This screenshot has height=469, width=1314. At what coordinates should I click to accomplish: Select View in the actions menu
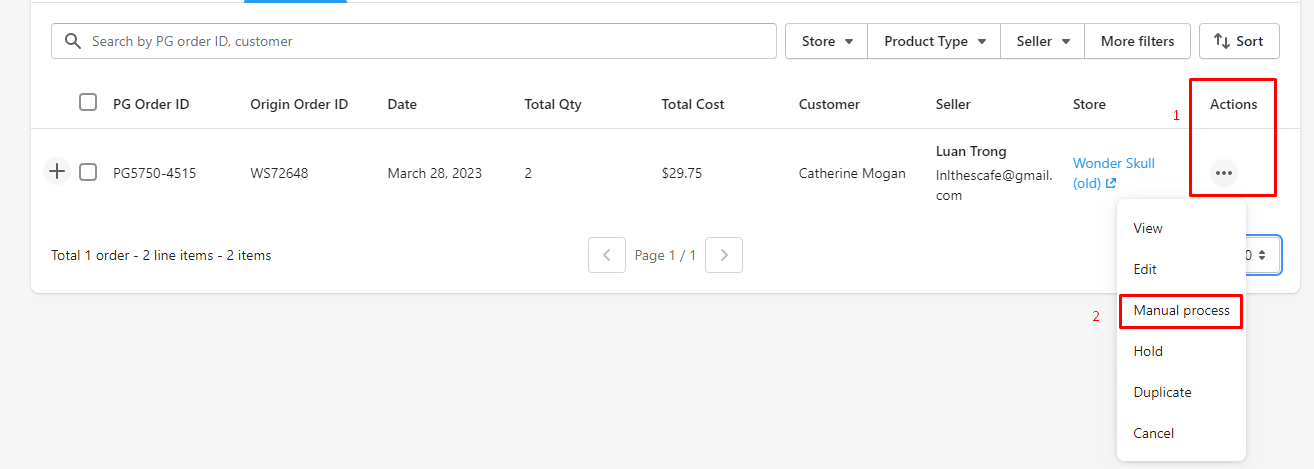(1148, 228)
